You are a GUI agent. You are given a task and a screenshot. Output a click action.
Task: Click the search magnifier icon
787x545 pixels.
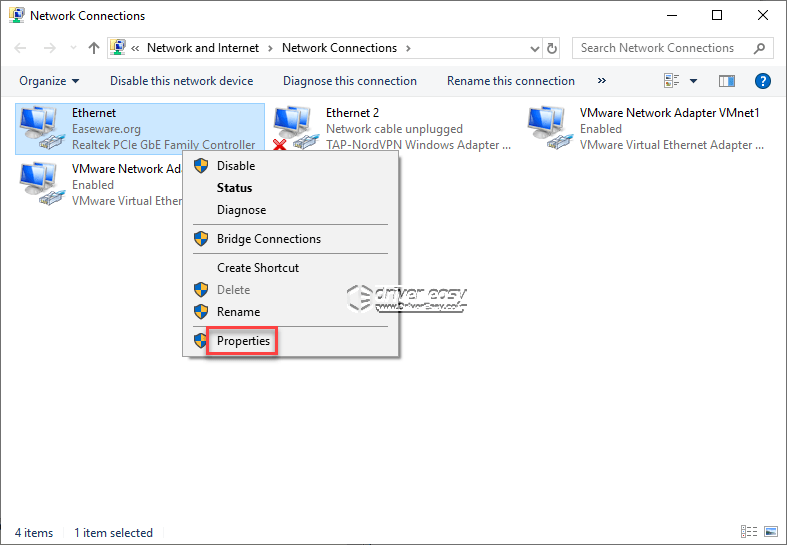coord(760,48)
